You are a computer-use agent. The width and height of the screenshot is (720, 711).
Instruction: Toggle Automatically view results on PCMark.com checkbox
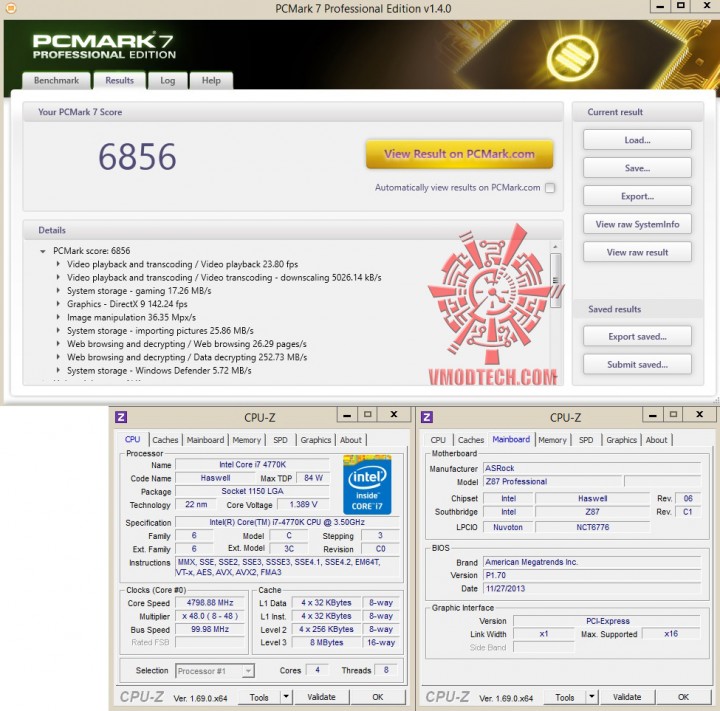coord(550,188)
